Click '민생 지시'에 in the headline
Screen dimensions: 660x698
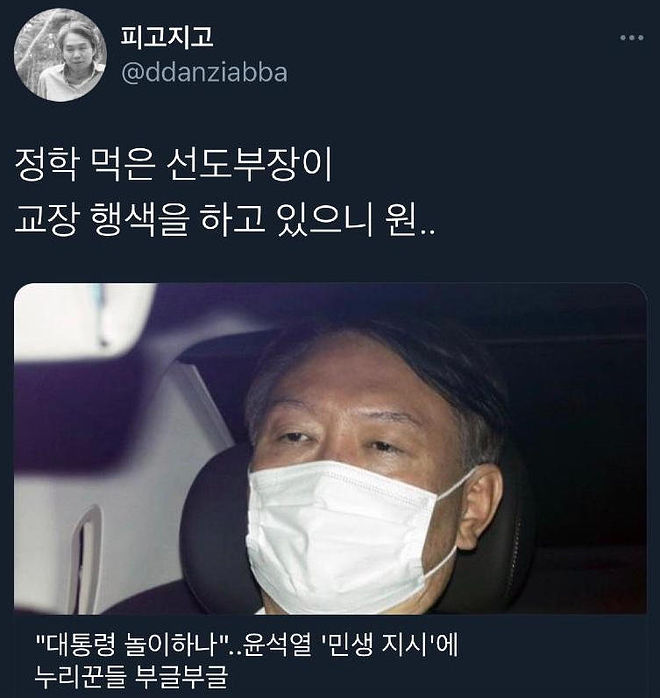tap(389, 645)
